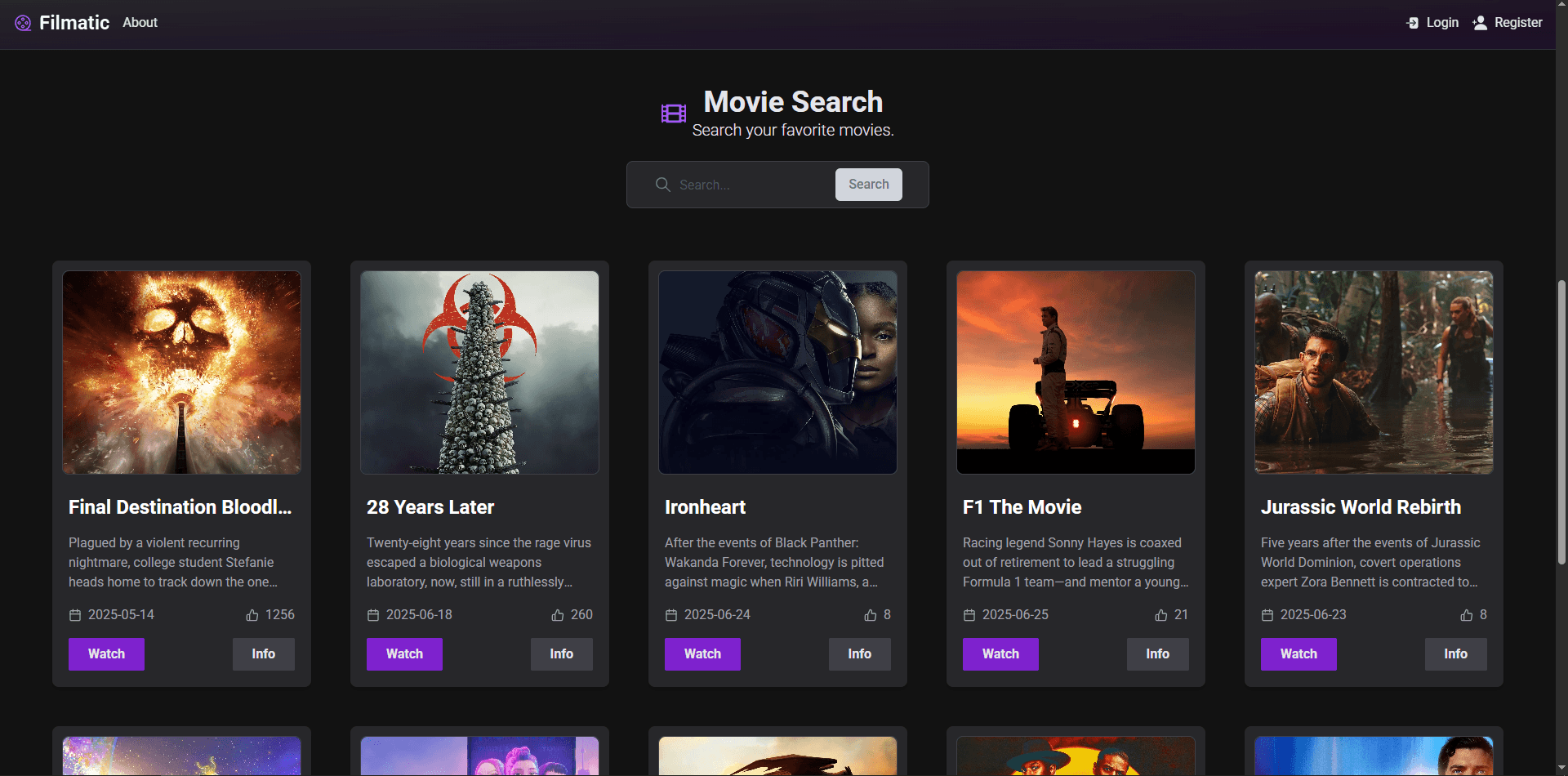Click the release date 2025-06-18
Screen dimensions: 1568x776
pyautogui.click(x=419, y=615)
